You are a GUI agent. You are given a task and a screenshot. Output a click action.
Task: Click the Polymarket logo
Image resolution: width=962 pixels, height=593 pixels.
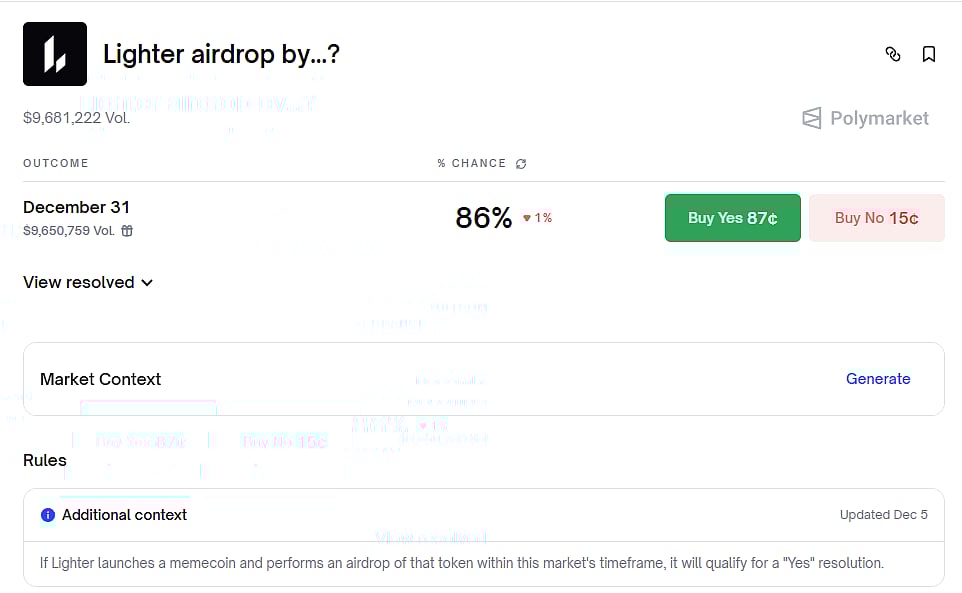pos(865,117)
